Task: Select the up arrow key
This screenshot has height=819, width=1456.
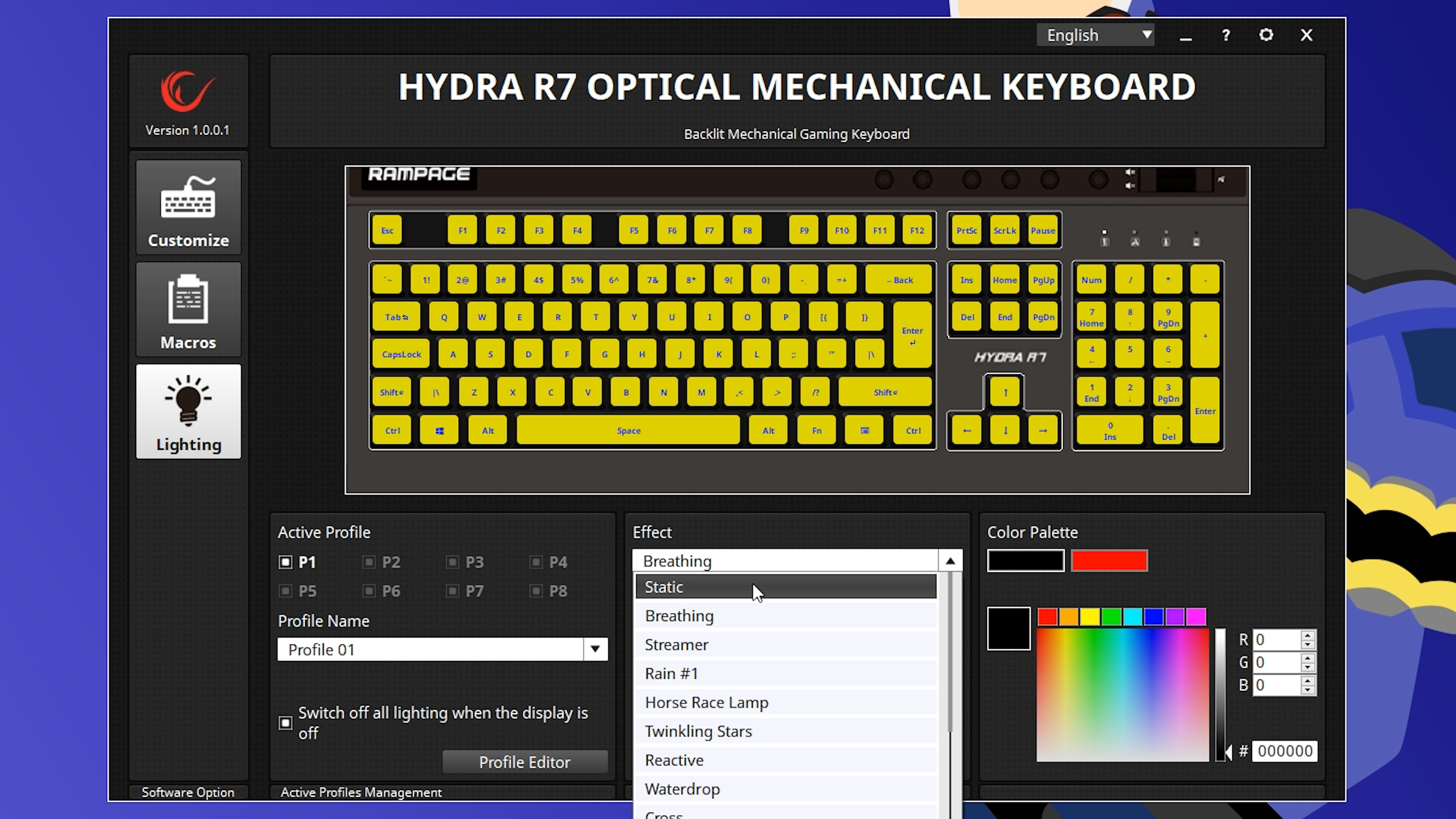Action: point(1005,392)
